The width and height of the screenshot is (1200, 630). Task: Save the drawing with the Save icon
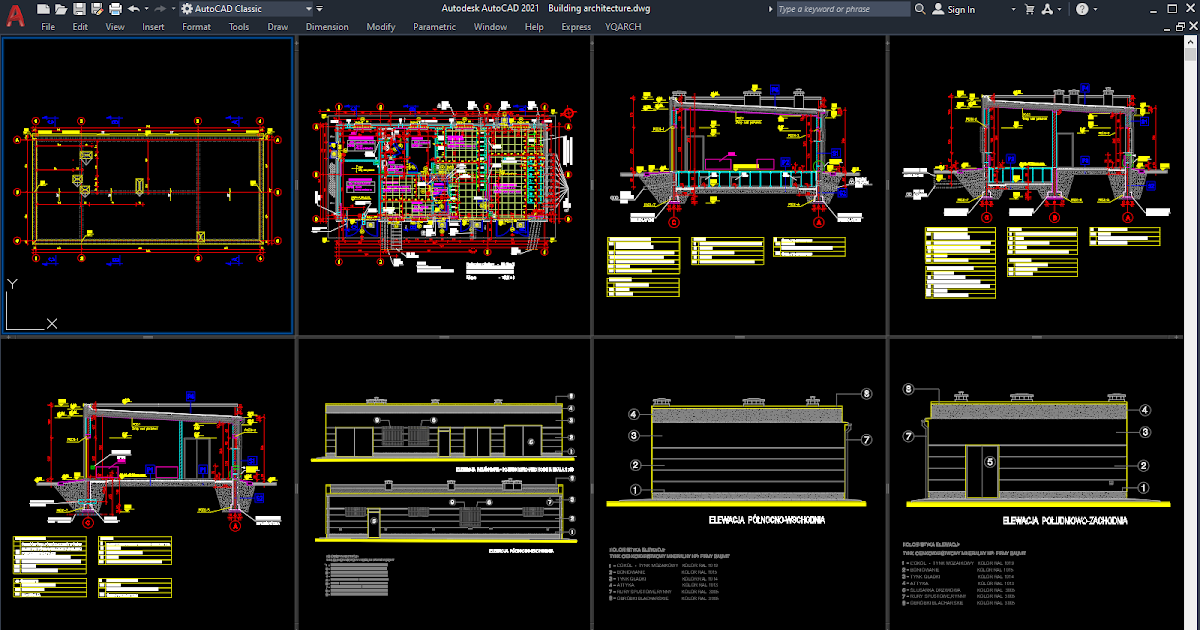pos(80,9)
